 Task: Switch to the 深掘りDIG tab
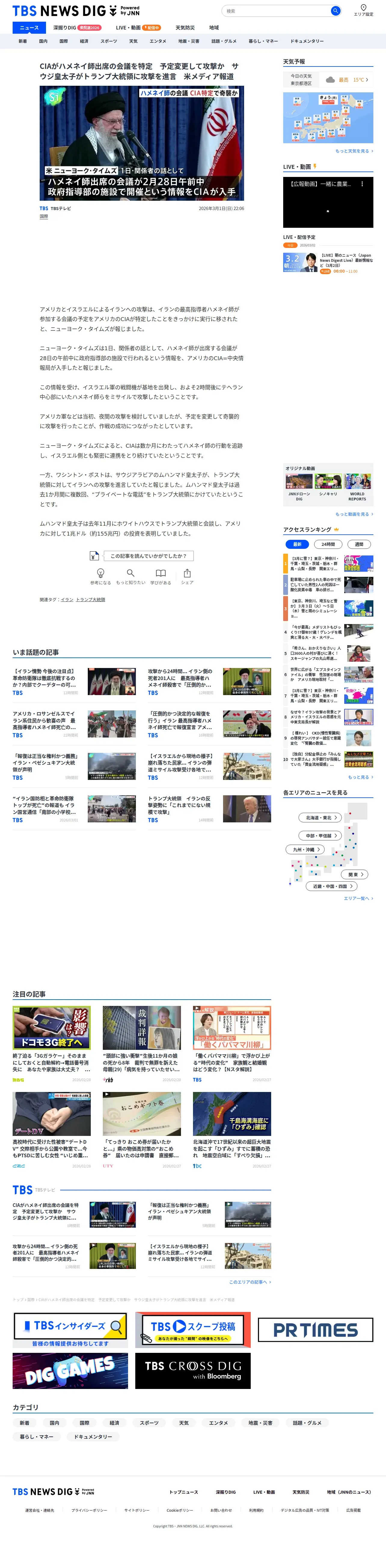(x=77, y=27)
